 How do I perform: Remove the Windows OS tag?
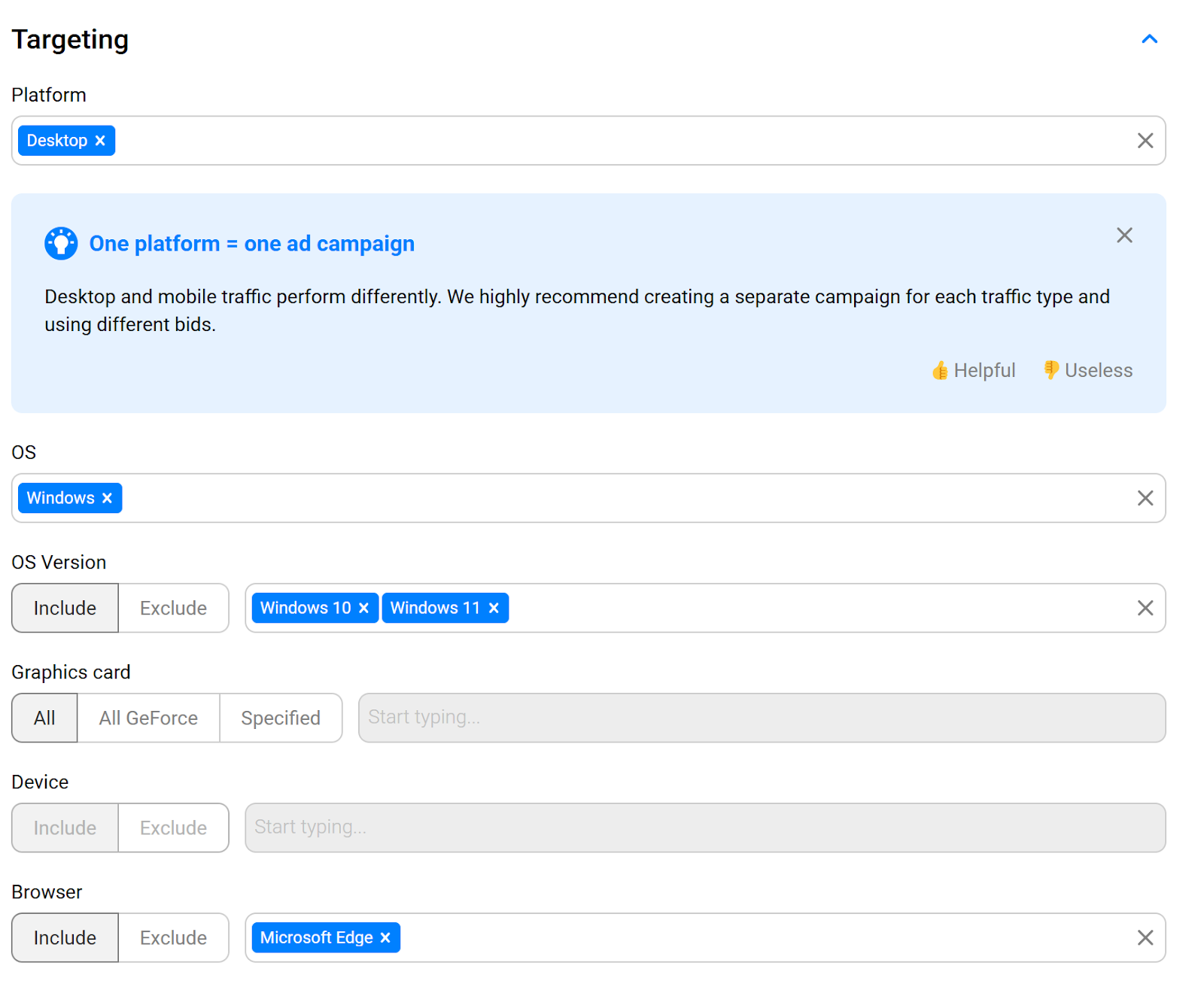point(108,498)
